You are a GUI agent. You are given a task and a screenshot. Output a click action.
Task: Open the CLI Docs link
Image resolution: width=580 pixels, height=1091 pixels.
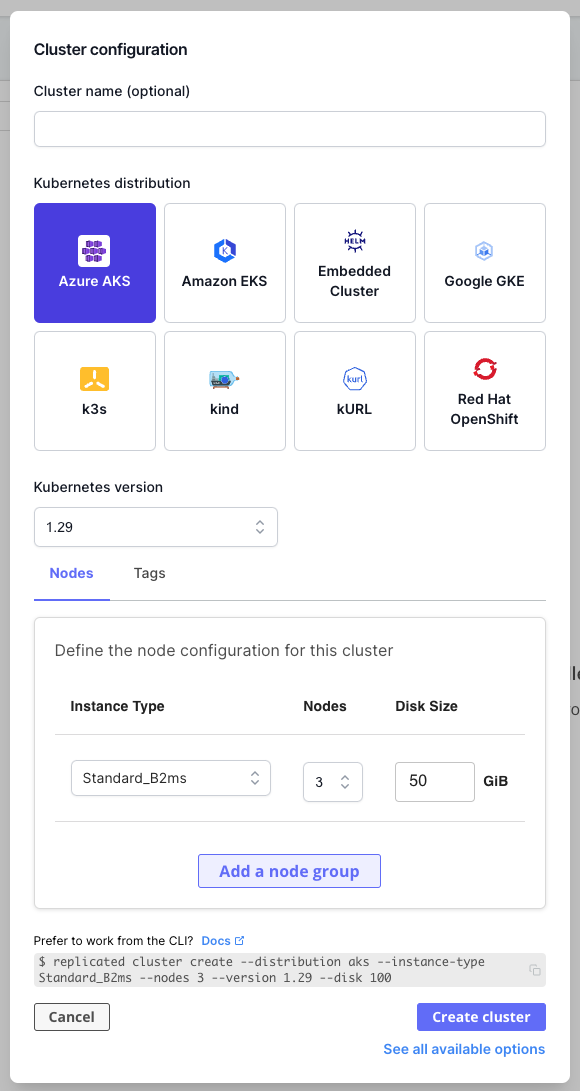pos(218,940)
